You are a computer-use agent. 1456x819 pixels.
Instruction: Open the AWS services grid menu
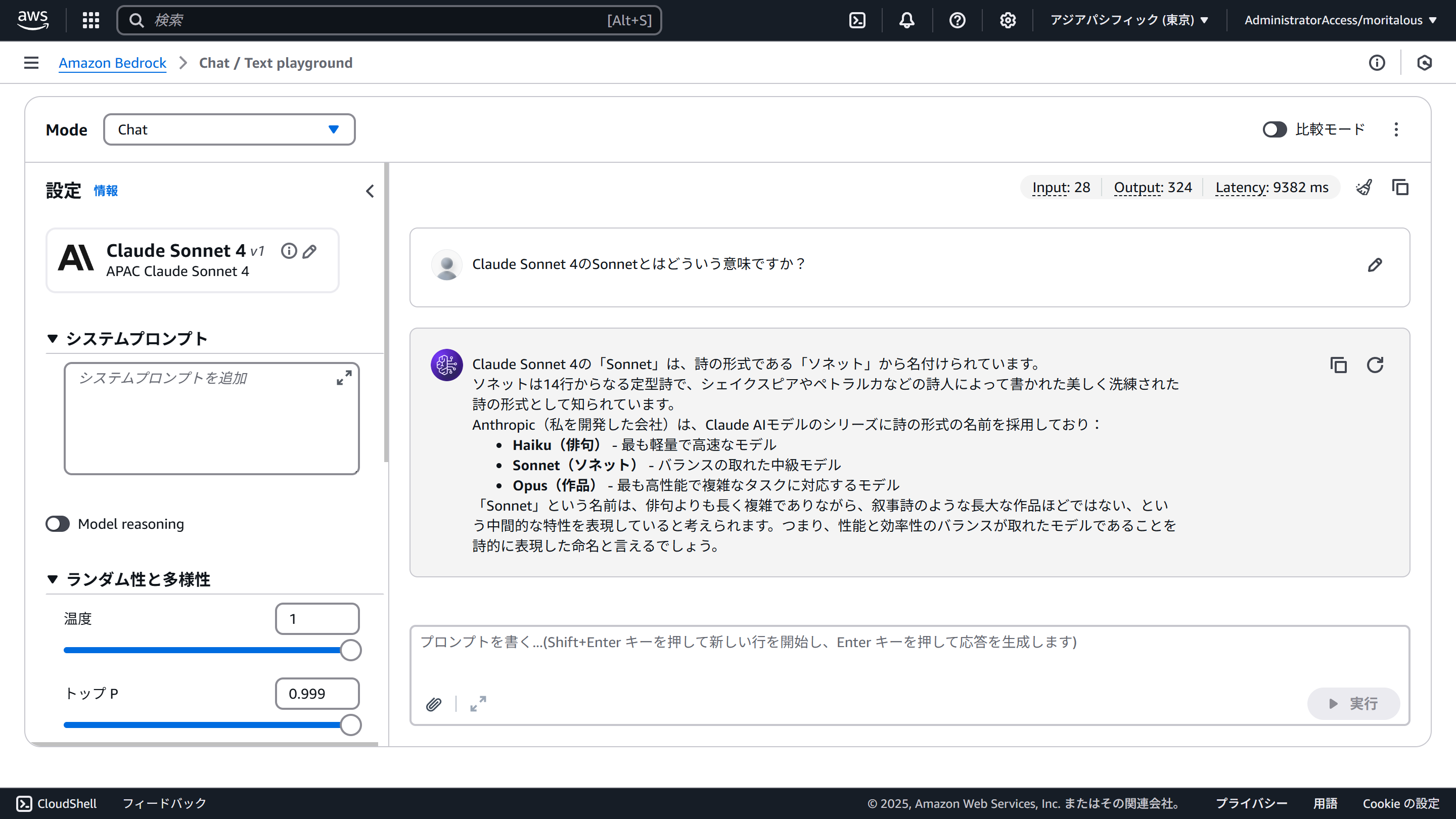91,20
